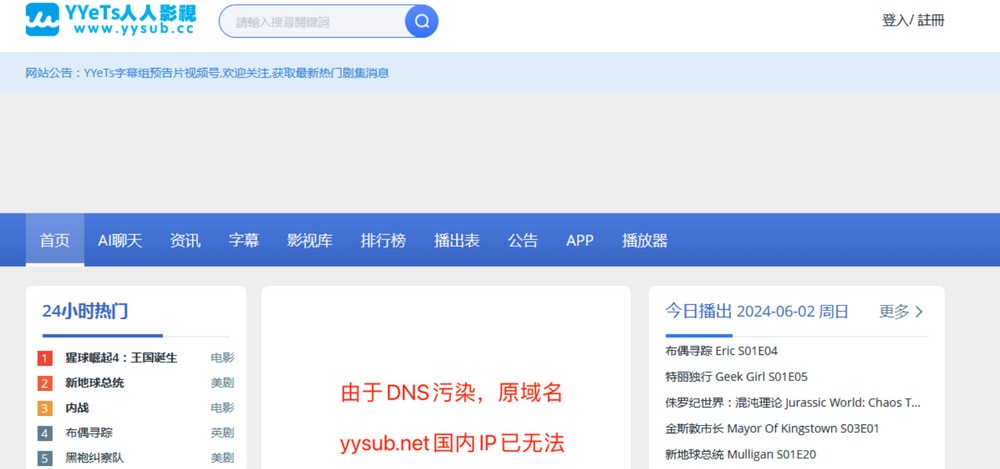Open the 排行榜 rankings page
Viewport: 1000px width, 469px height.
click(x=383, y=240)
